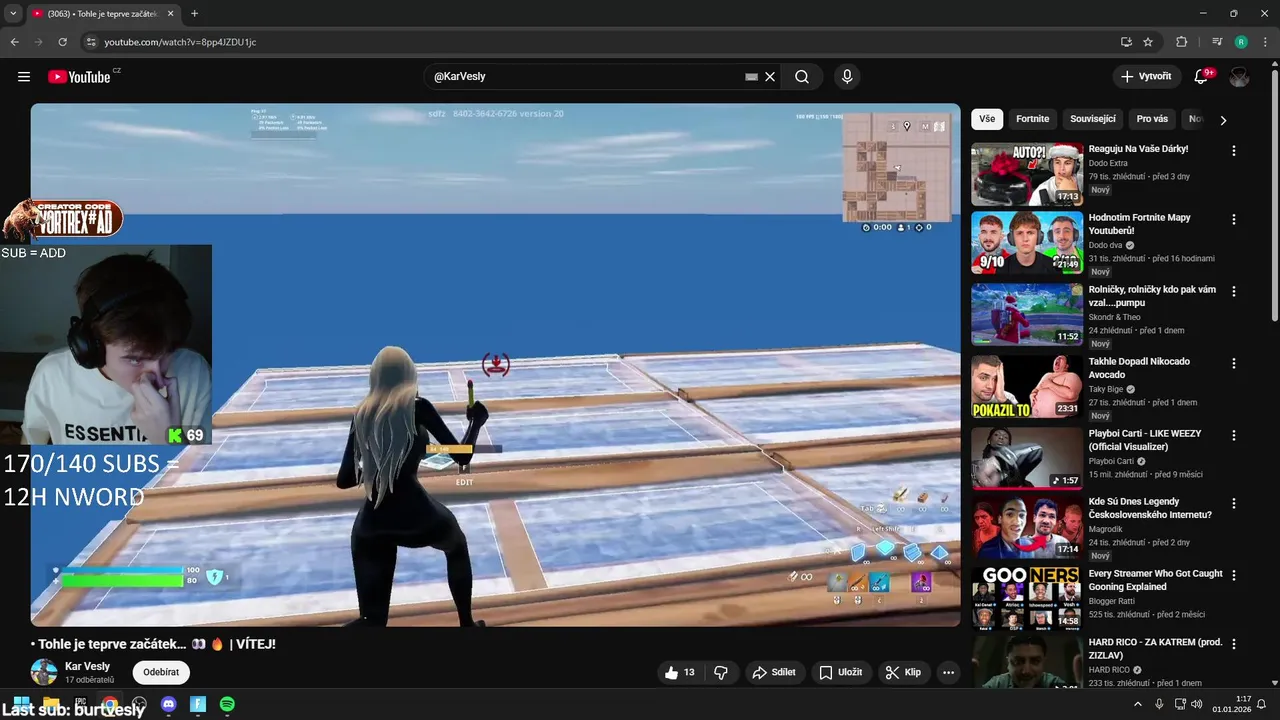Click the Uložit save button
This screenshot has width=1280, height=720.
[840, 673]
